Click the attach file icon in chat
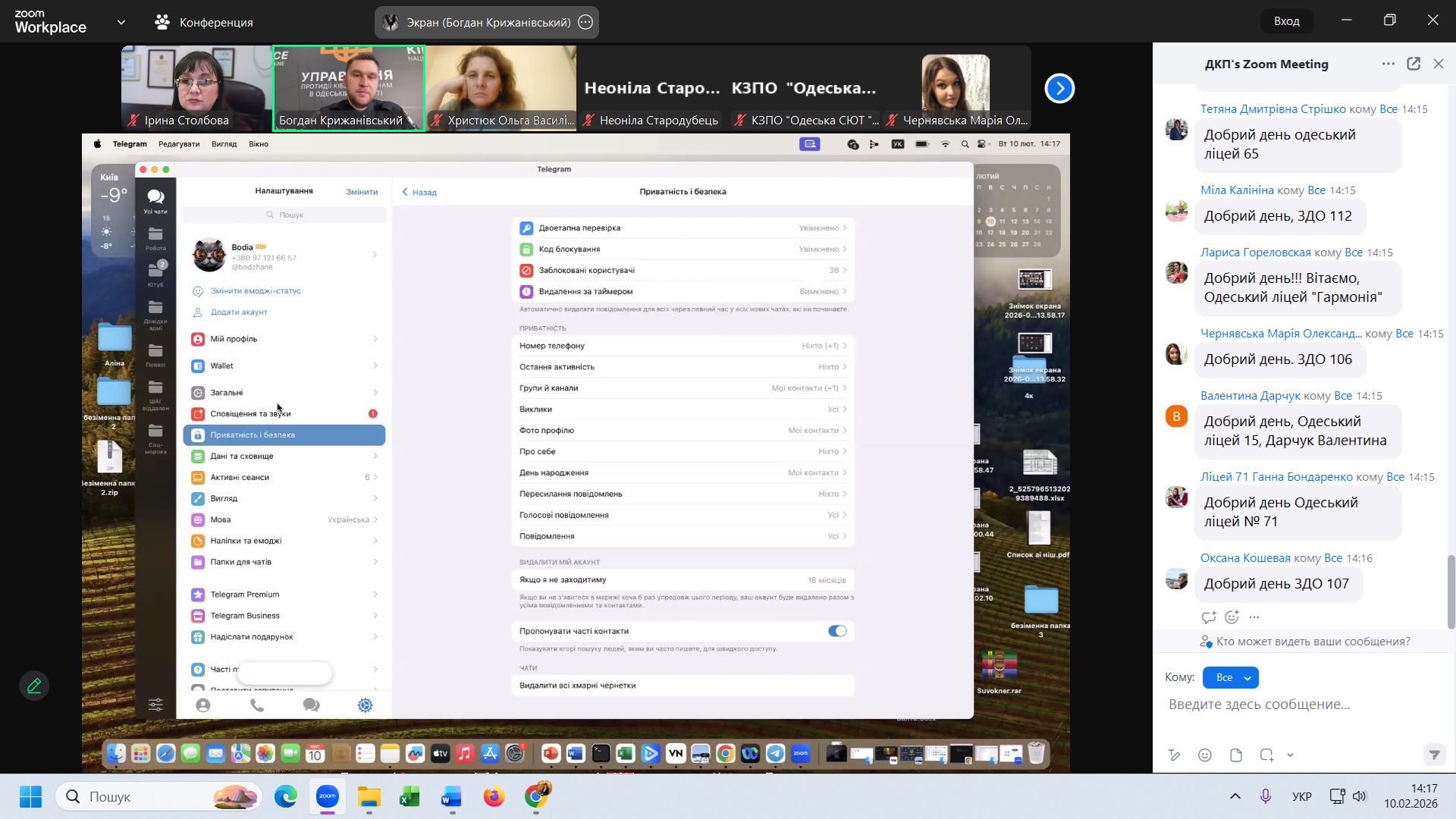The width and height of the screenshot is (1456, 819). (x=1236, y=755)
